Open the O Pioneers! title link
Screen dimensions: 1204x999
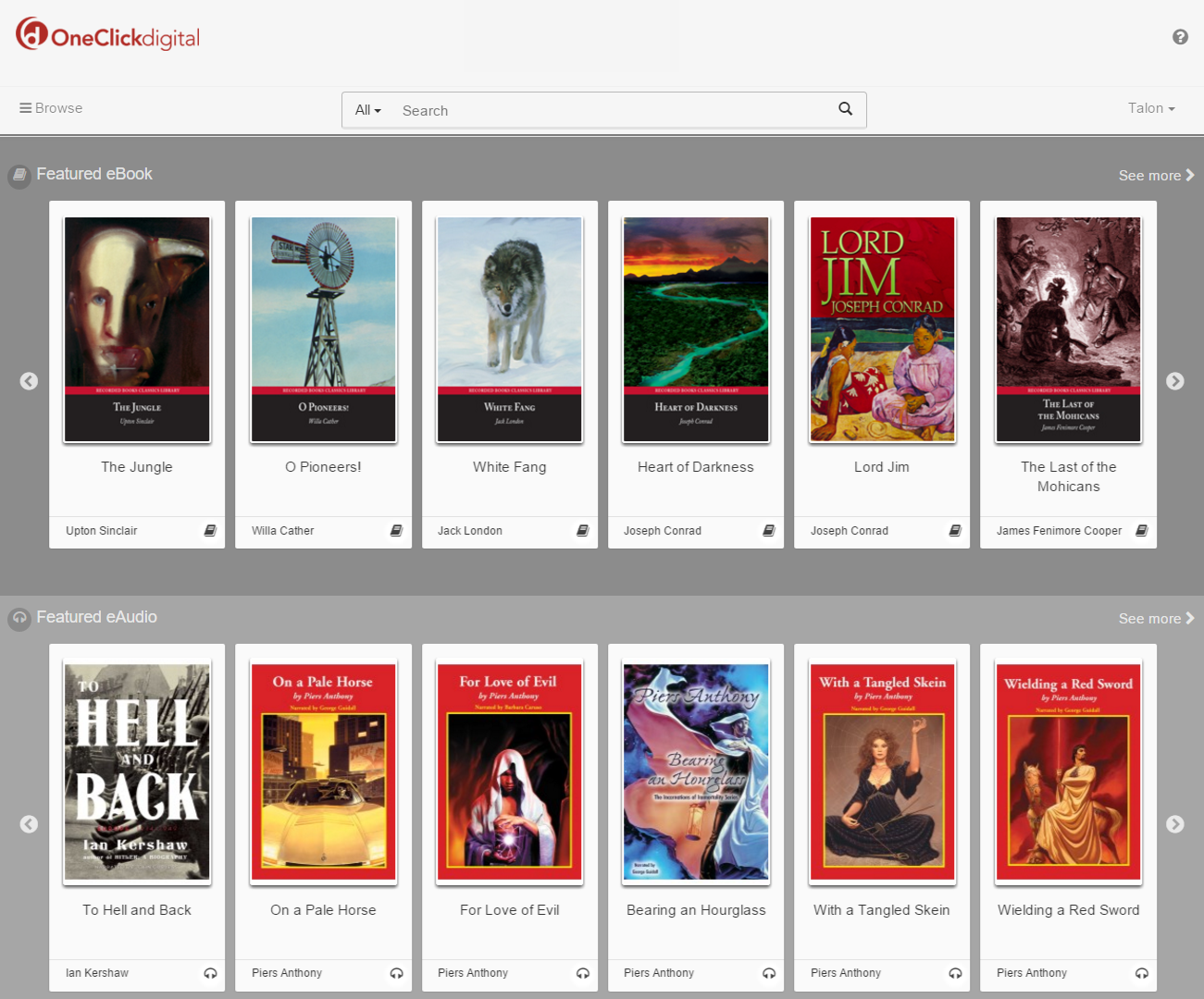(323, 467)
